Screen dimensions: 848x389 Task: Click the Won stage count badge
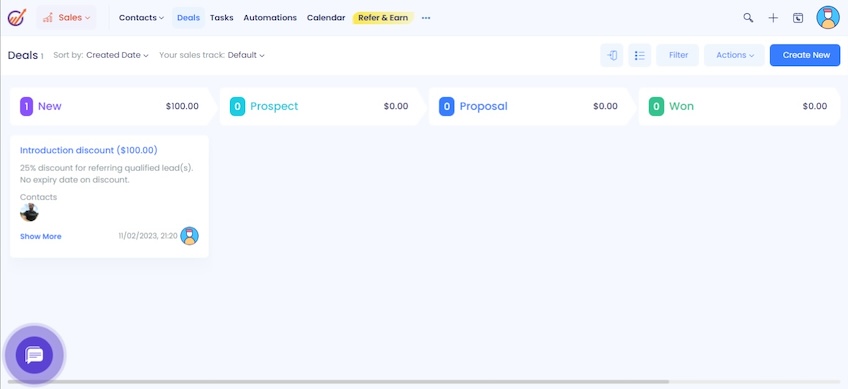click(x=656, y=106)
